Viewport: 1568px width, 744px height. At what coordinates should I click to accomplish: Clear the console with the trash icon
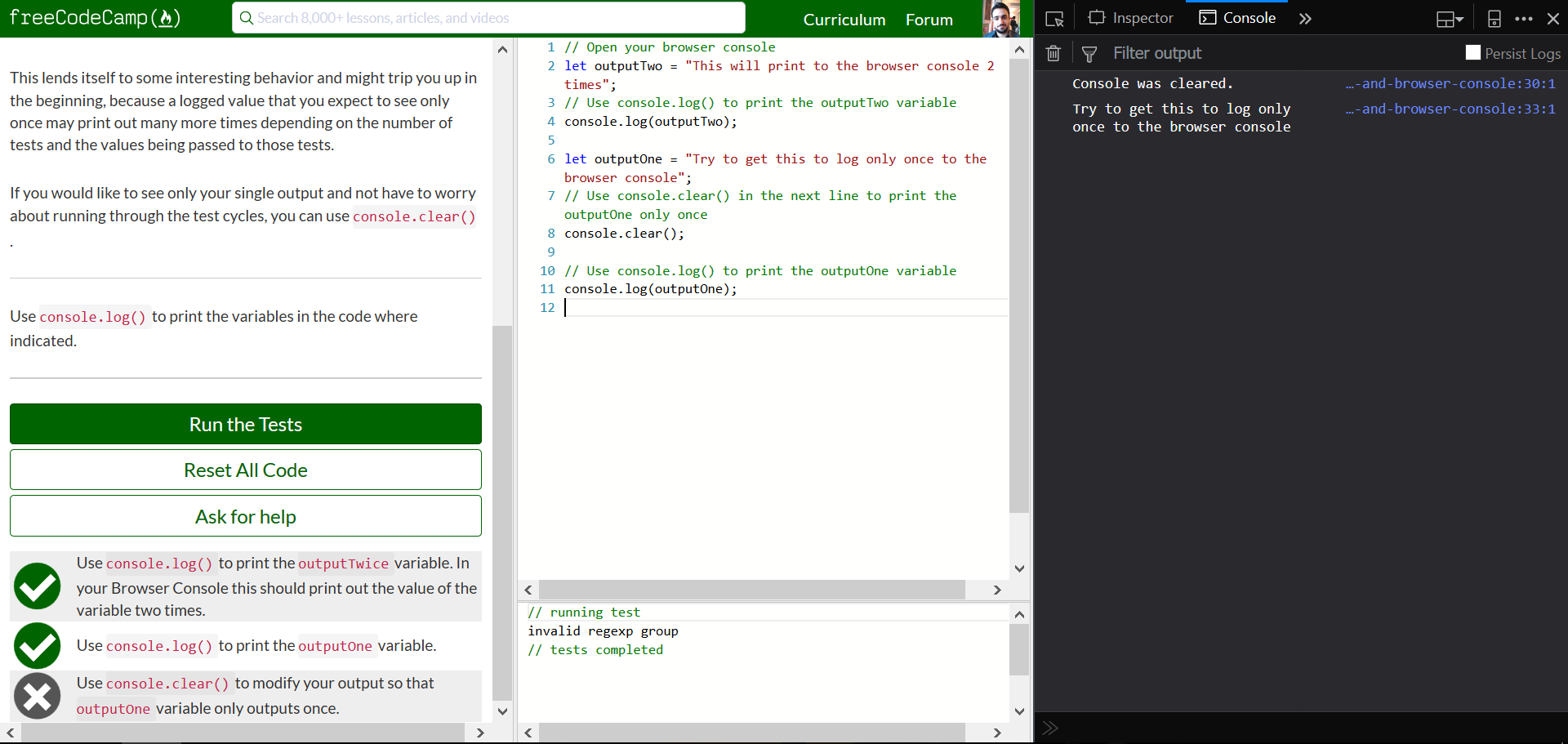pyautogui.click(x=1053, y=53)
